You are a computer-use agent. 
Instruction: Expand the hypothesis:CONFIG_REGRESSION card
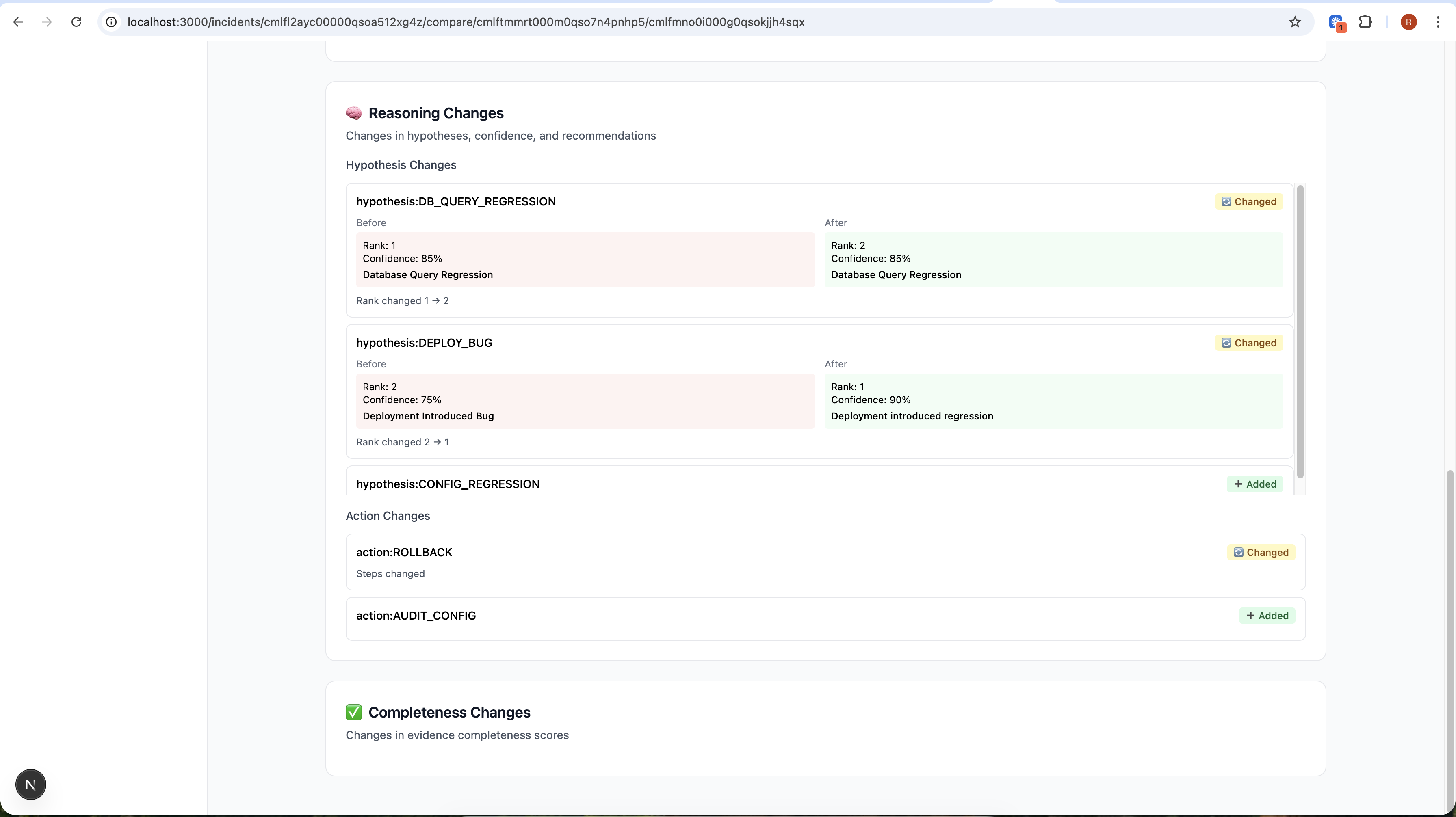448,484
